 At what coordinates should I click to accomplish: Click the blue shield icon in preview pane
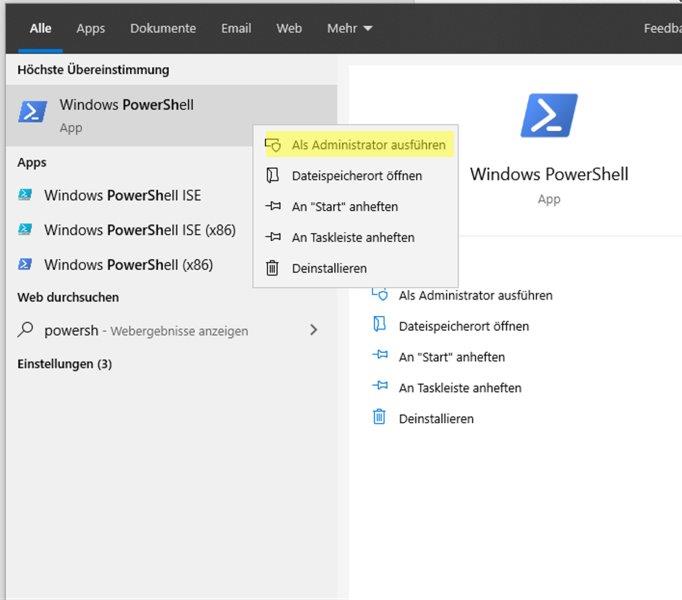point(380,295)
